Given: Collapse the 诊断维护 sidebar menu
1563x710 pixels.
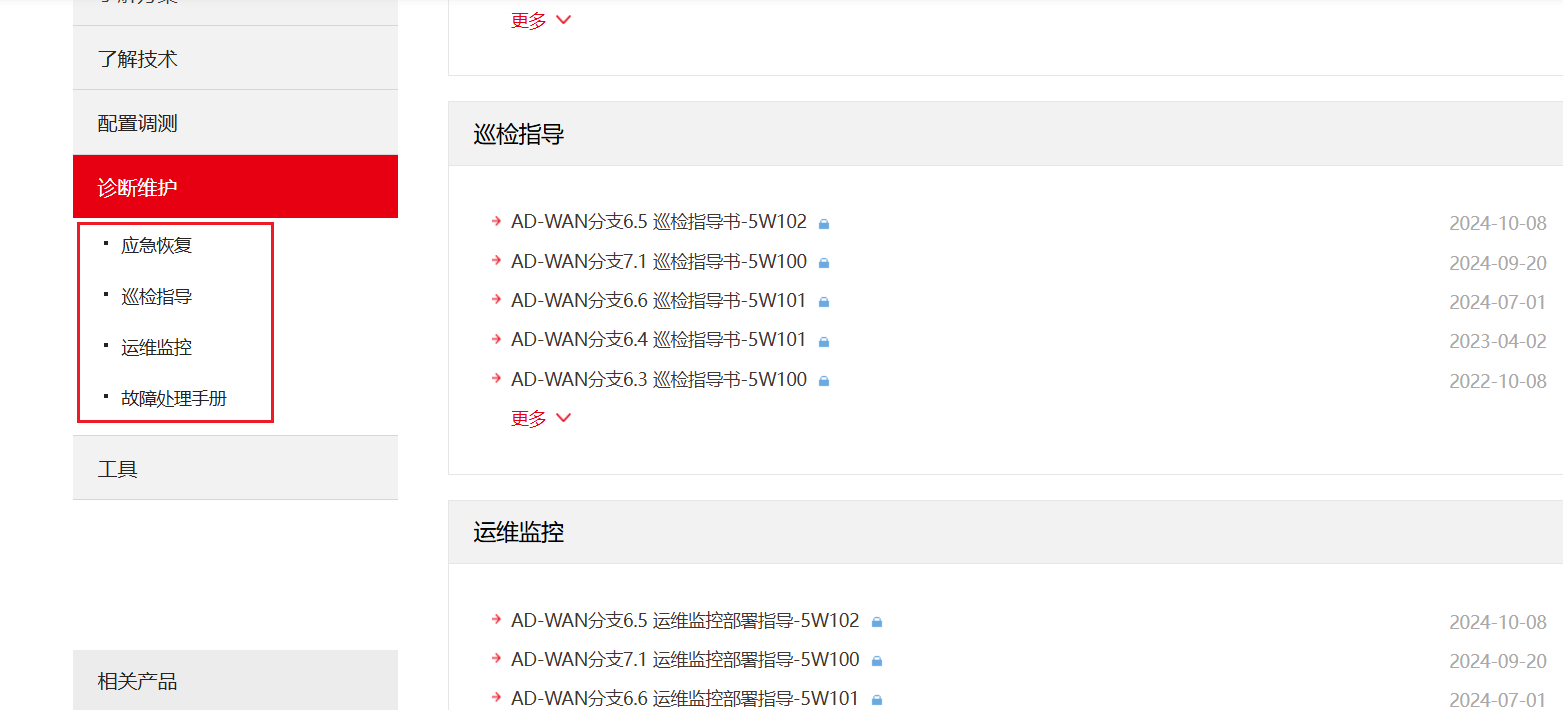Looking at the screenshot, I should (235, 187).
